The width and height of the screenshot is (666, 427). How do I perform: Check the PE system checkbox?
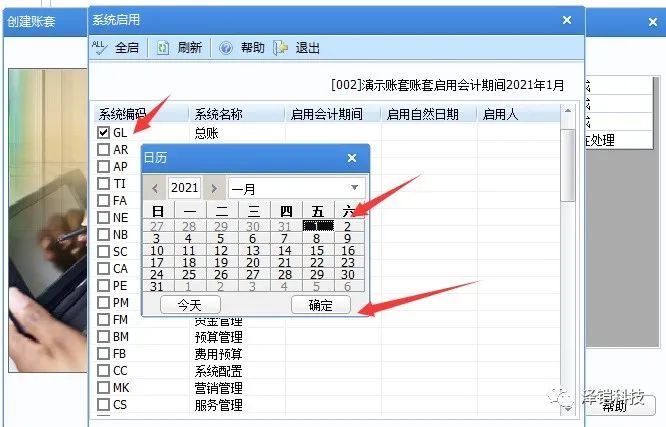103,286
